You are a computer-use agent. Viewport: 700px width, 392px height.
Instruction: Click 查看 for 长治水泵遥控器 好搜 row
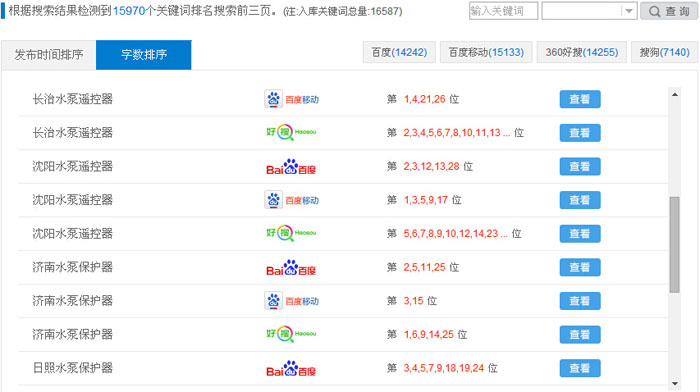(x=580, y=133)
